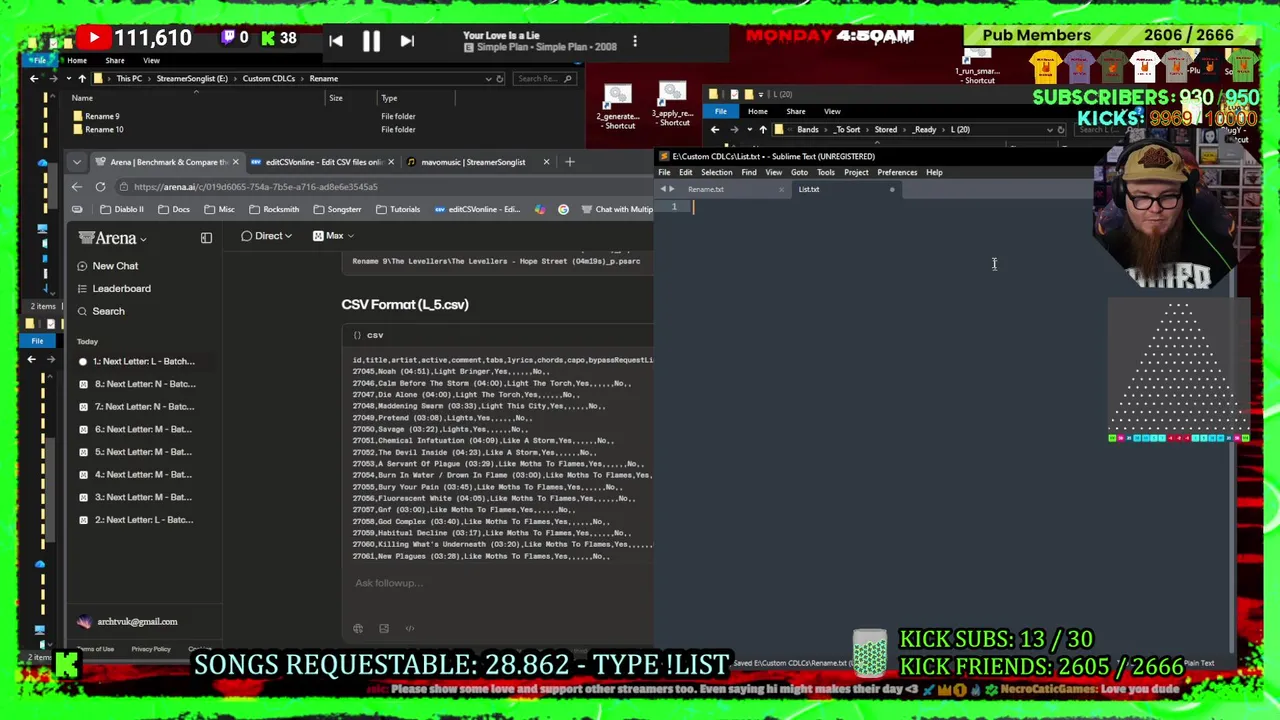Viewport: 1280px width, 720px height.
Task: Open the Chat with Multiple bookmark
Action: [616, 210]
